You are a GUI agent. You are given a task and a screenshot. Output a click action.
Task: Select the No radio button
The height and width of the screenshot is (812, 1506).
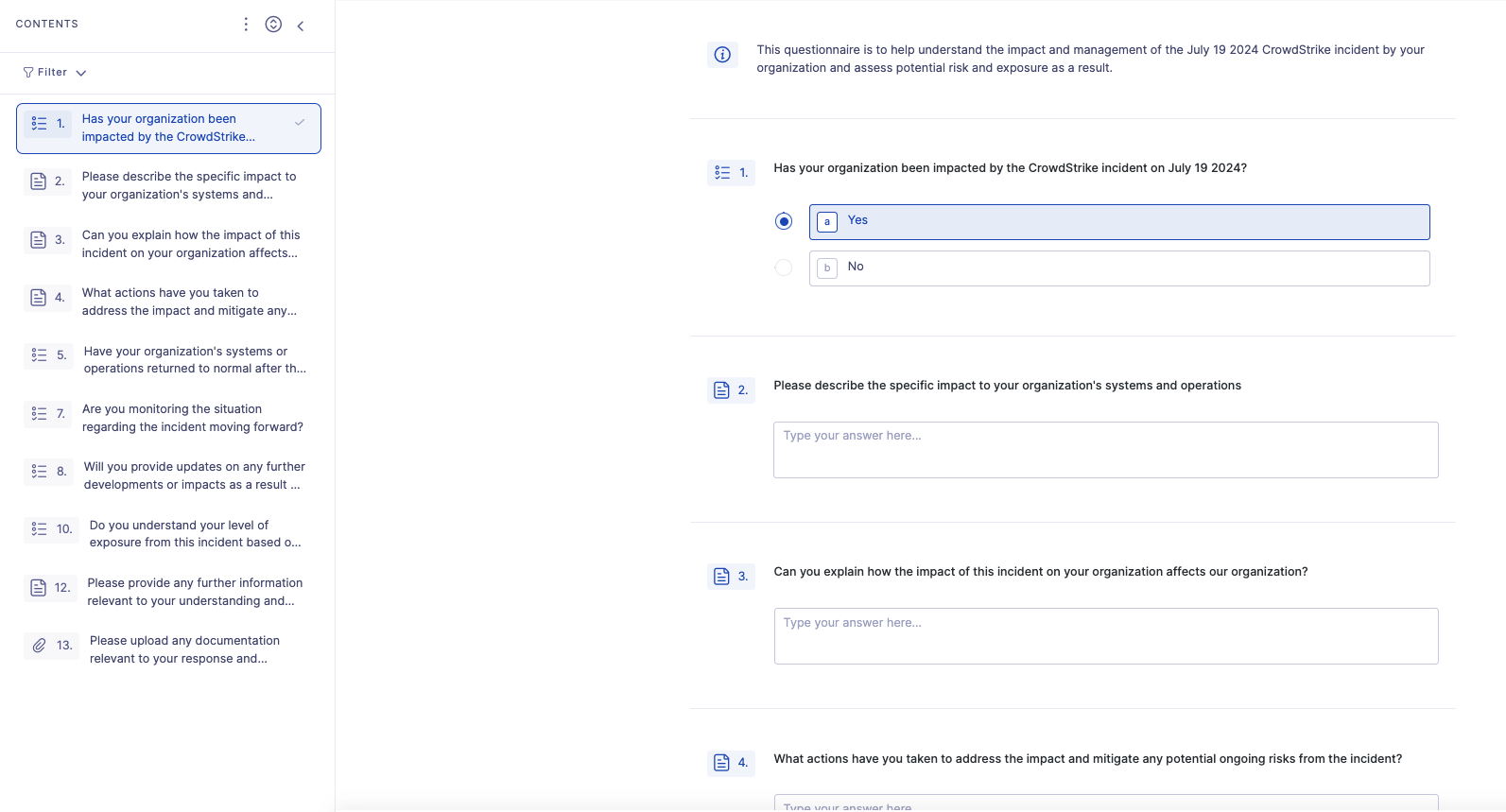pos(784,268)
